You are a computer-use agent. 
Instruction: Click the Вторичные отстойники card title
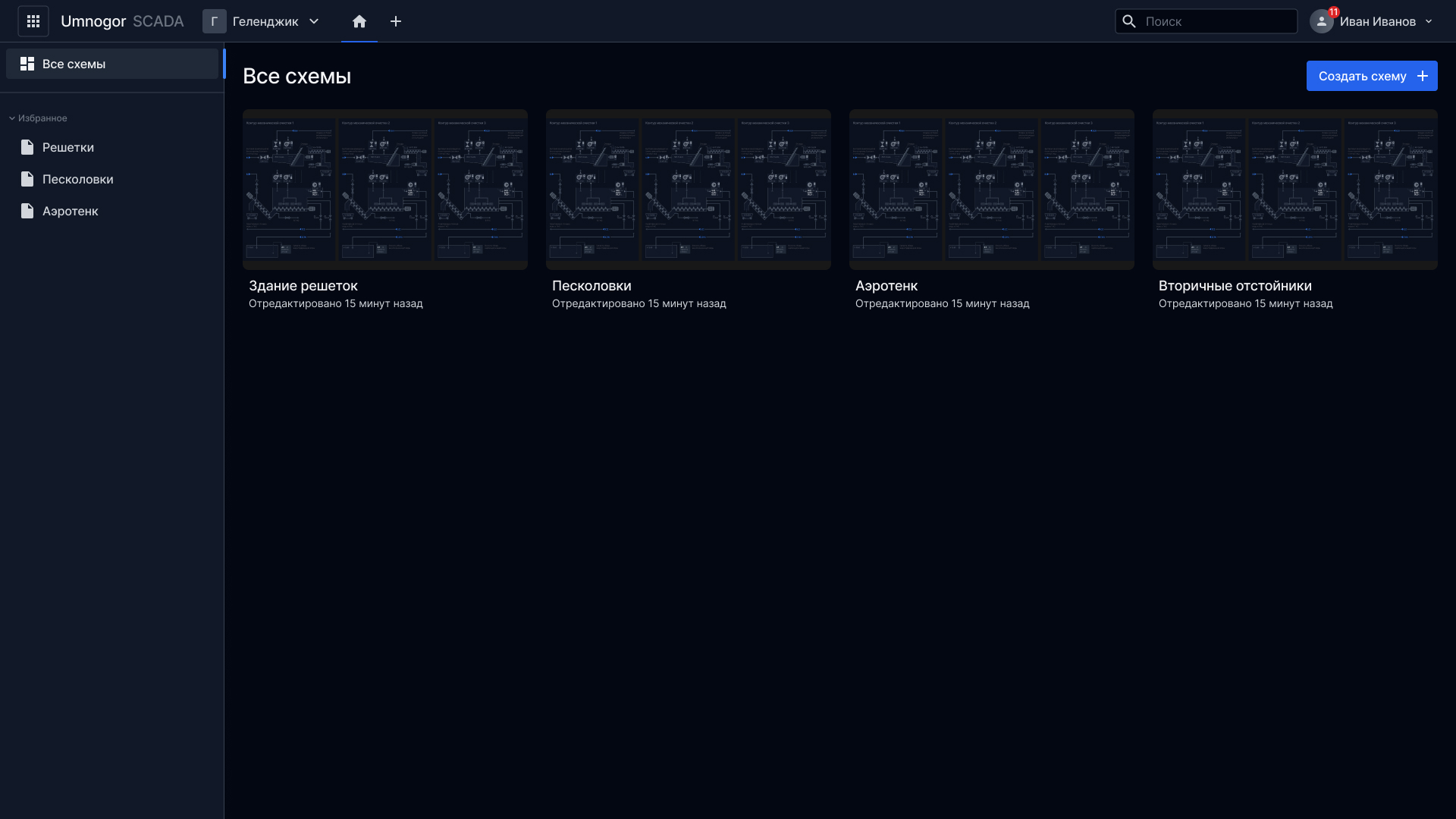[x=1235, y=286]
